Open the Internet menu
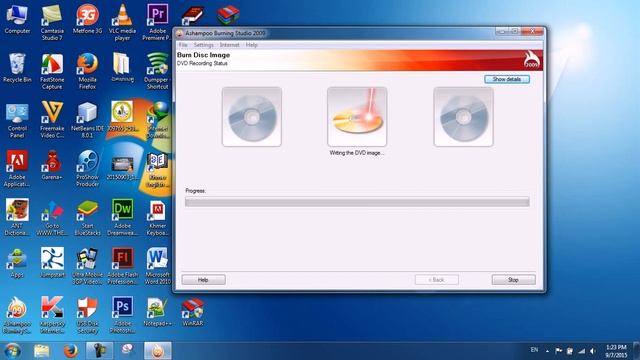Image resolution: width=640 pixels, height=360 pixels. point(229,45)
